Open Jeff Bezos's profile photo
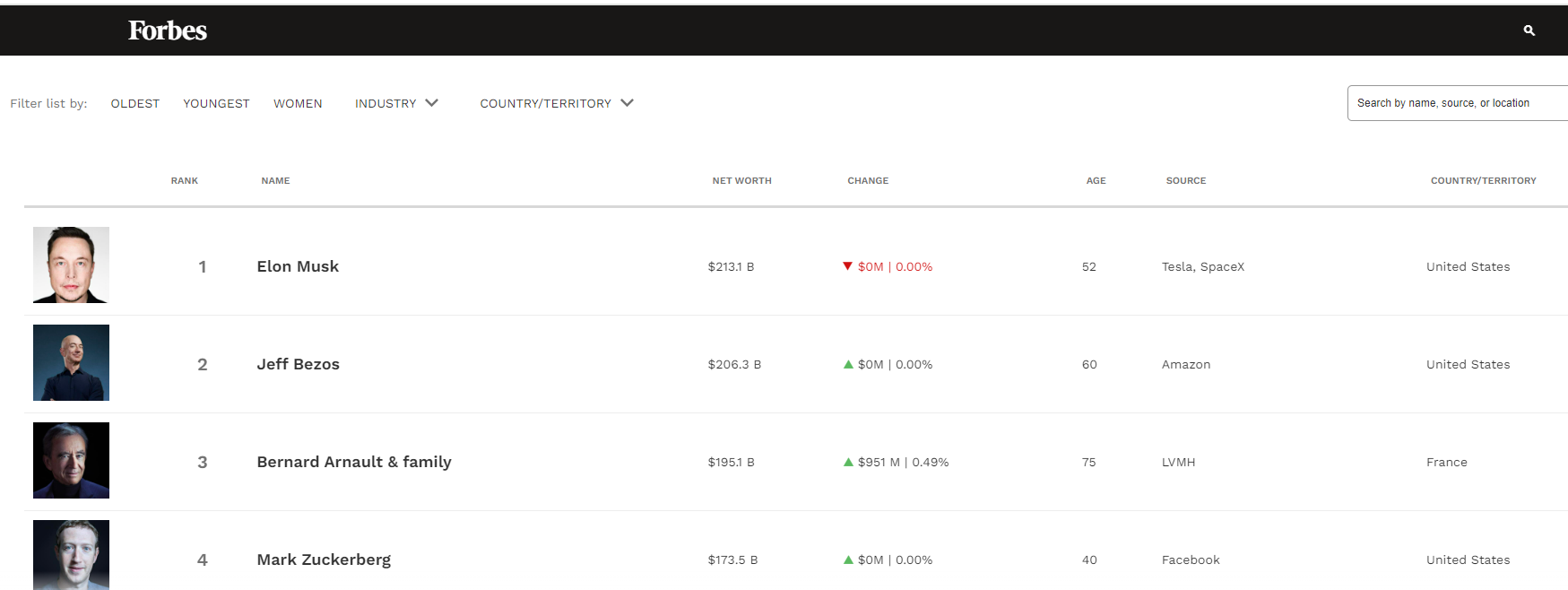 (71, 362)
